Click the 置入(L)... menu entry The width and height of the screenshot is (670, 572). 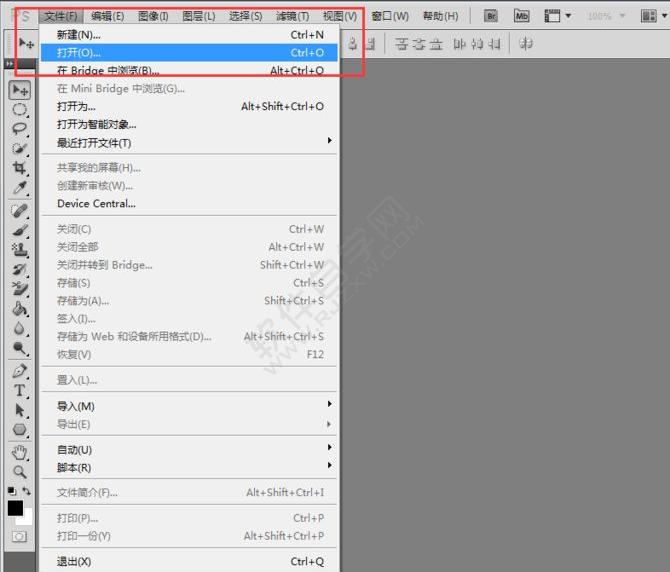click(189, 380)
